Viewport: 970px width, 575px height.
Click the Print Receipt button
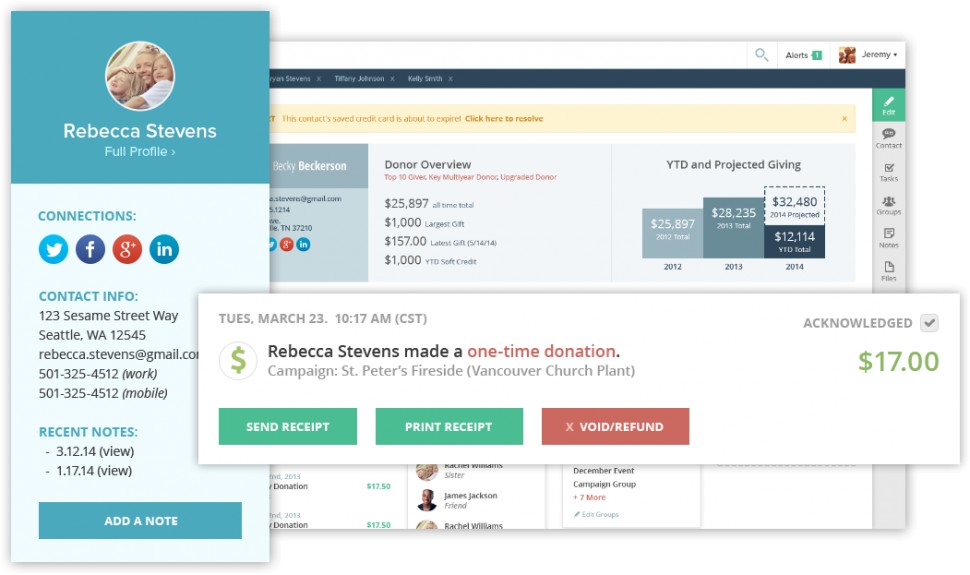pyautogui.click(x=449, y=426)
